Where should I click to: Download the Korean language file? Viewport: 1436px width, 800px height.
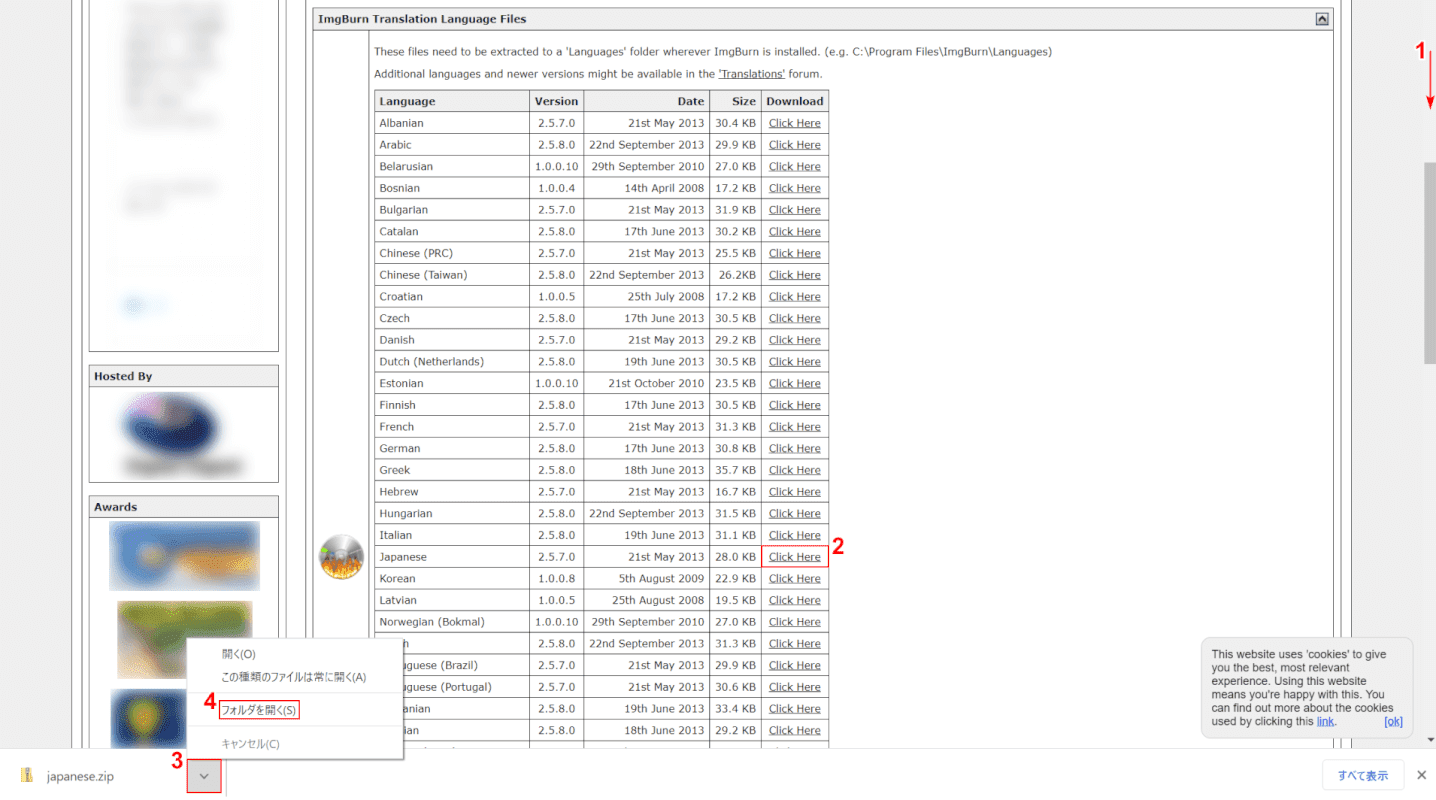(795, 579)
